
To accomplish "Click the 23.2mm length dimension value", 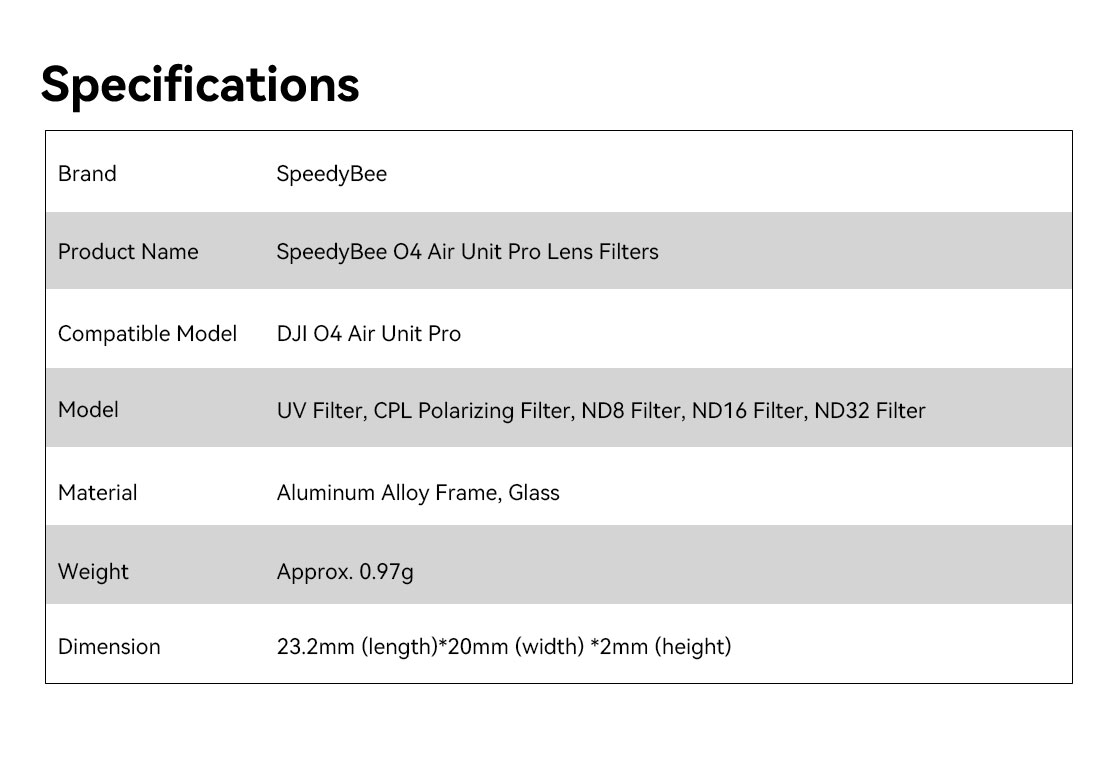I will point(357,647).
